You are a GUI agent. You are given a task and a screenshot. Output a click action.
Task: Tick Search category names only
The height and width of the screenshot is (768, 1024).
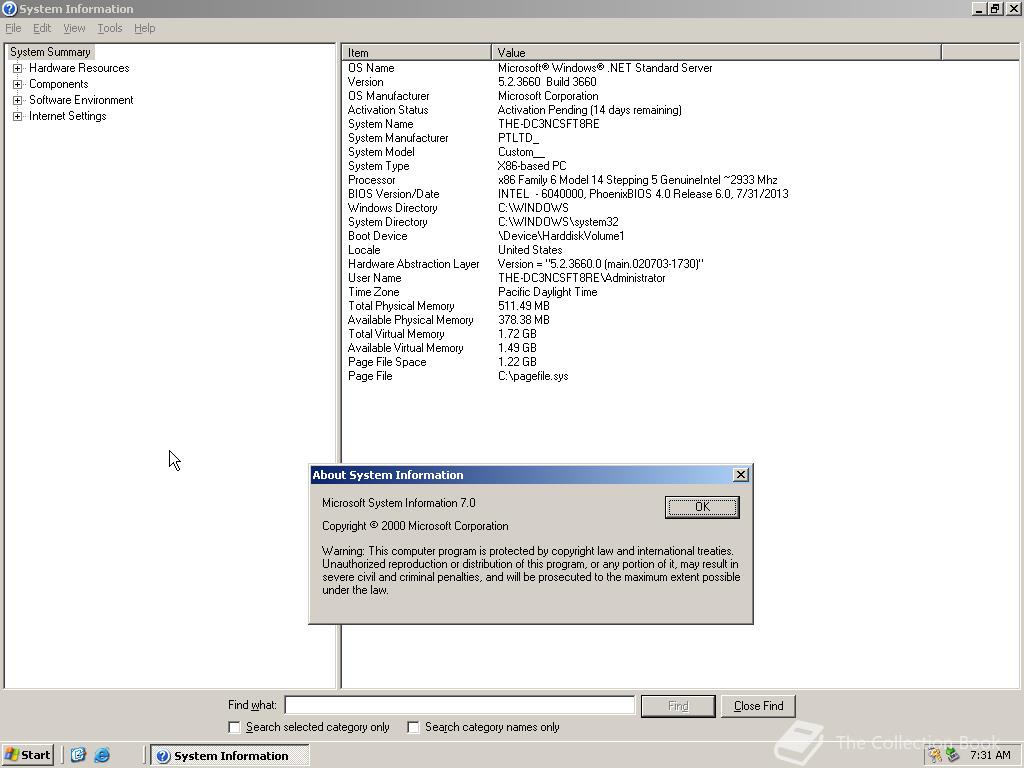pyautogui.click(x=413, y=727)
